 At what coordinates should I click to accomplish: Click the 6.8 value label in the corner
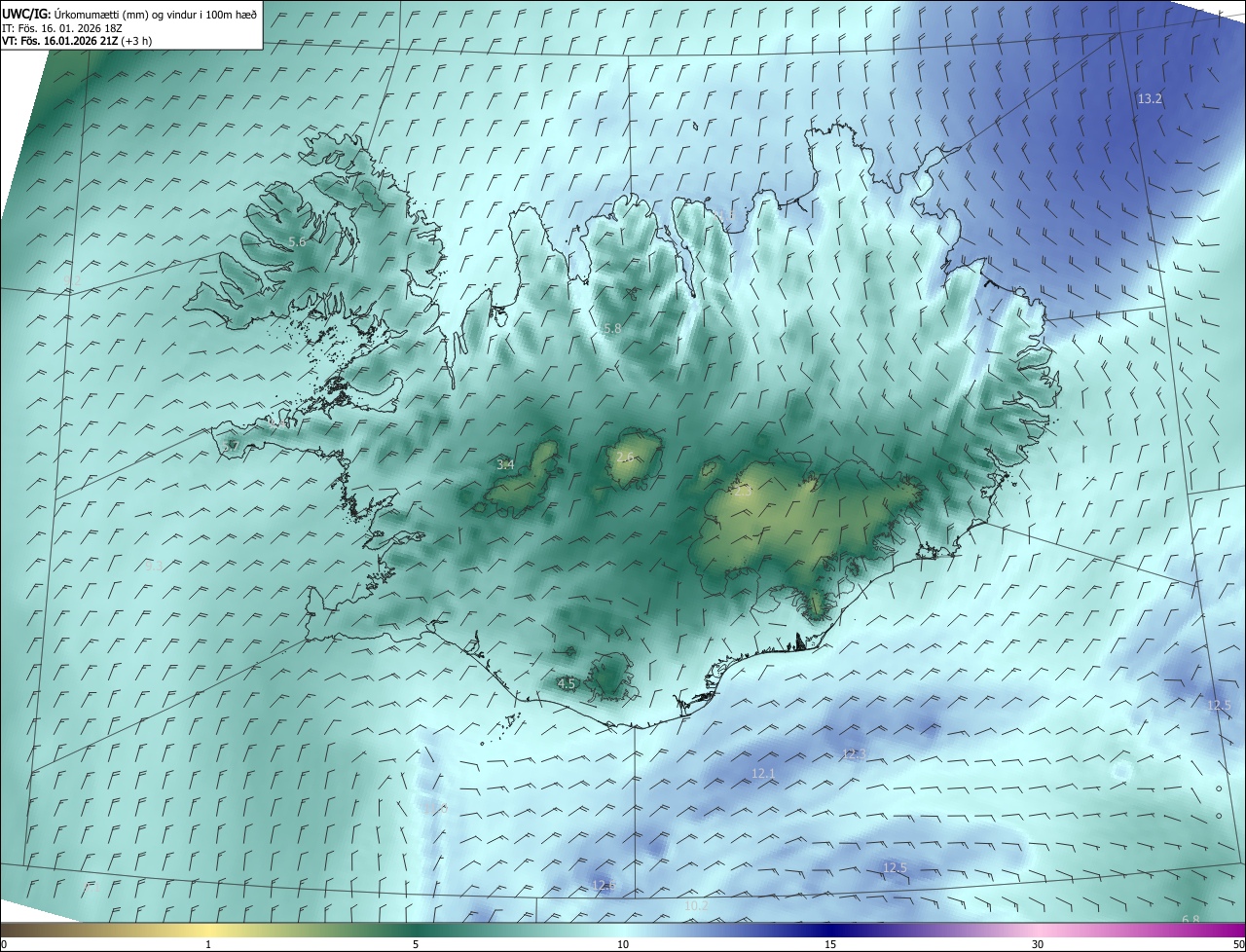tap(1191, 920)
